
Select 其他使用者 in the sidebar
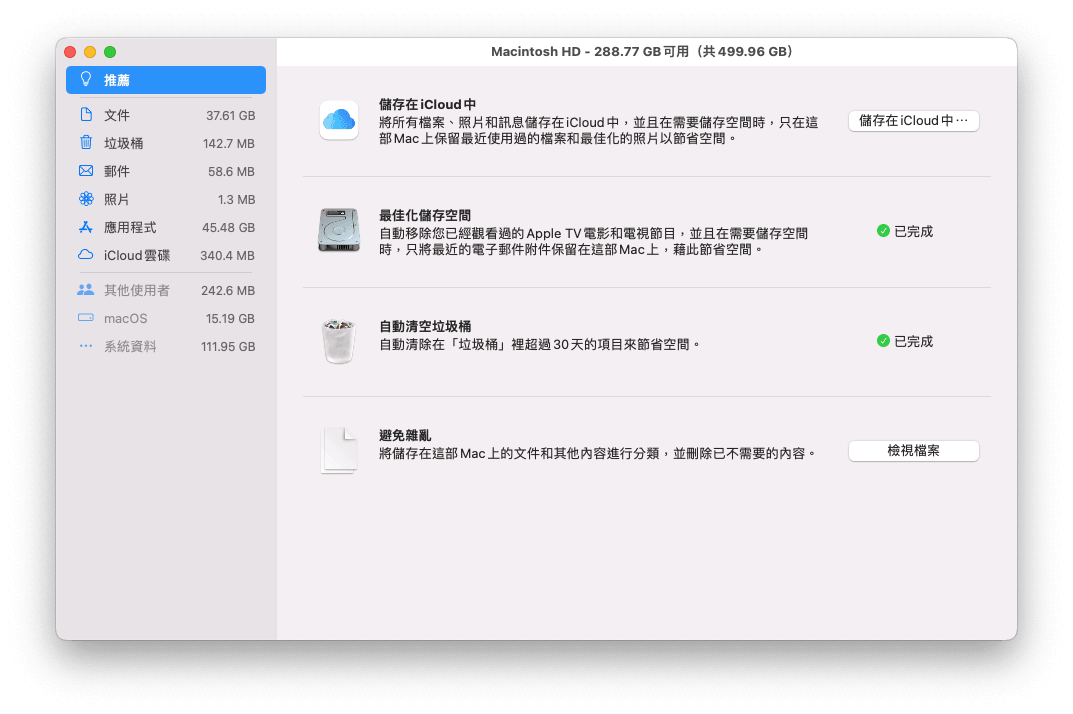click(x=136, y=291)
